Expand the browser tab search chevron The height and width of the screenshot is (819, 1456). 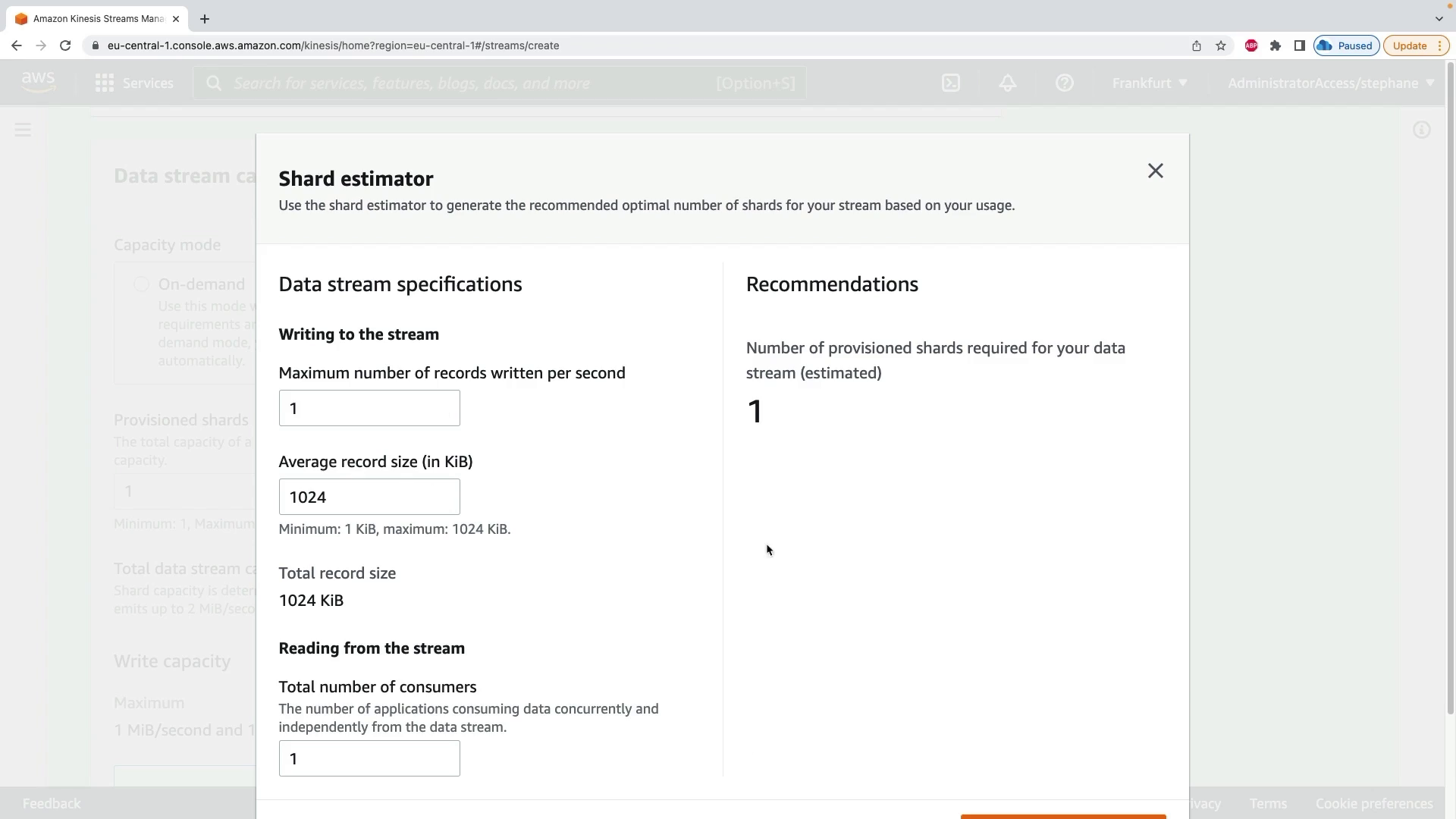(1439, 19)
